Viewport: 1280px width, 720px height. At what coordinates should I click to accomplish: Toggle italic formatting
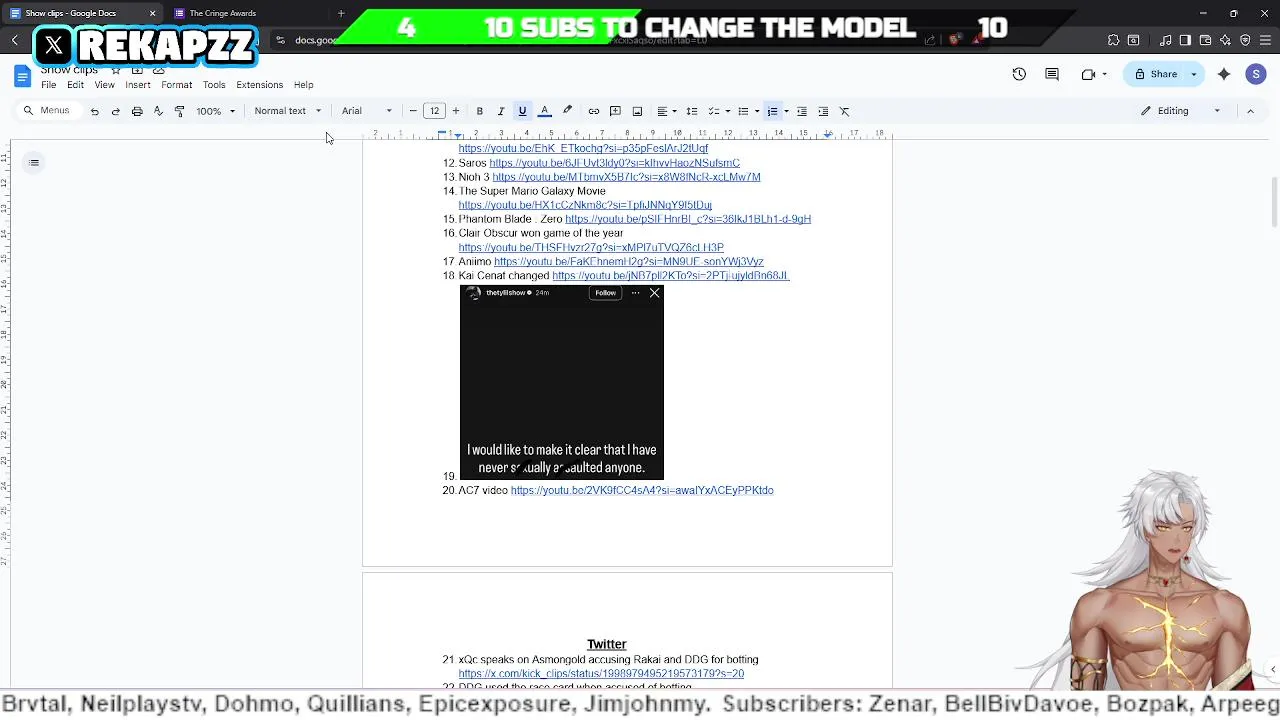[x=501, y=111]
